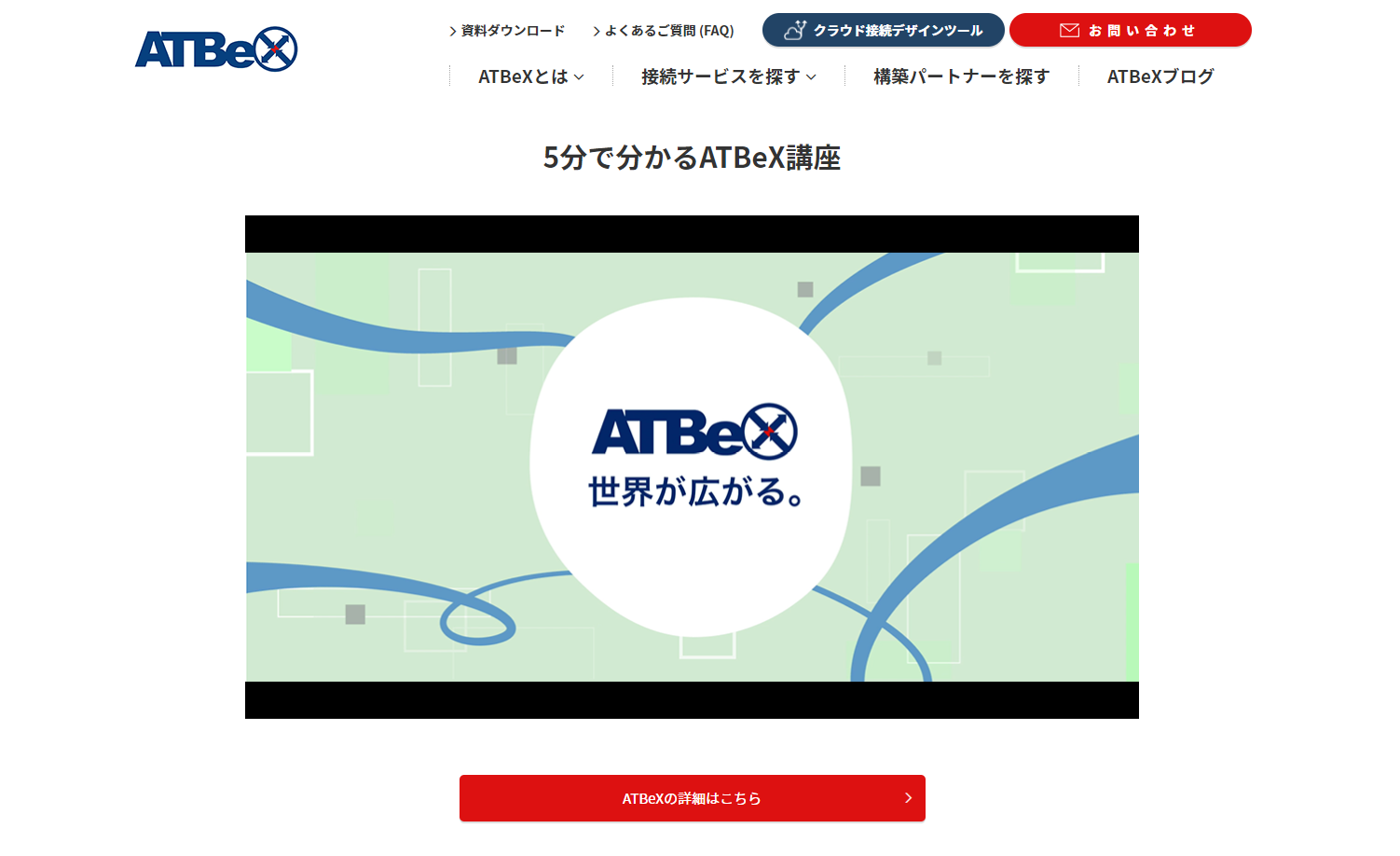Expand the ATBeXとは chevron
Screen dimensions: 1400x856
pyautogui.click(x=579, y=77)
